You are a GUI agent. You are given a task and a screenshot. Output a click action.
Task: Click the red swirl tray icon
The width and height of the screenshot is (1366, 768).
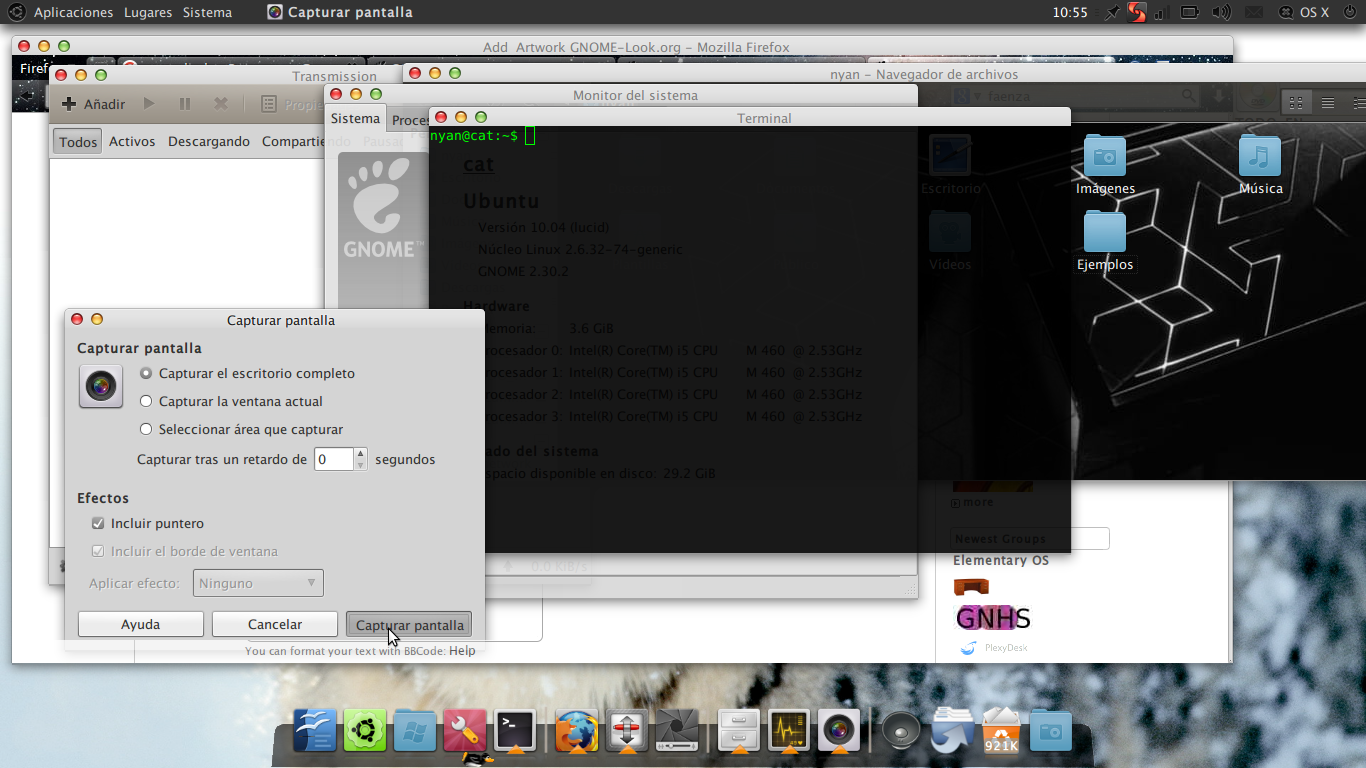1137,12
